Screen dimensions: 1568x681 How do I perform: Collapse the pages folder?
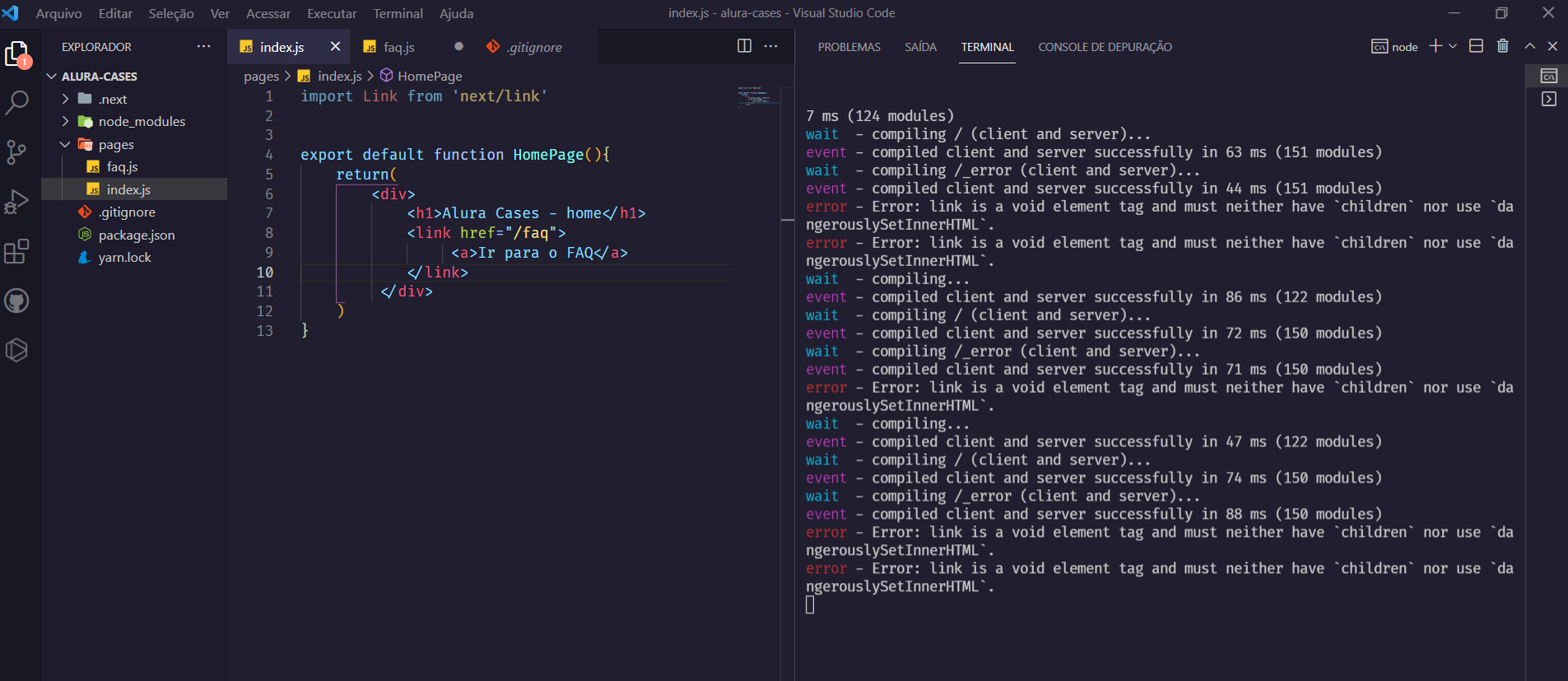[x=65, y=144]
